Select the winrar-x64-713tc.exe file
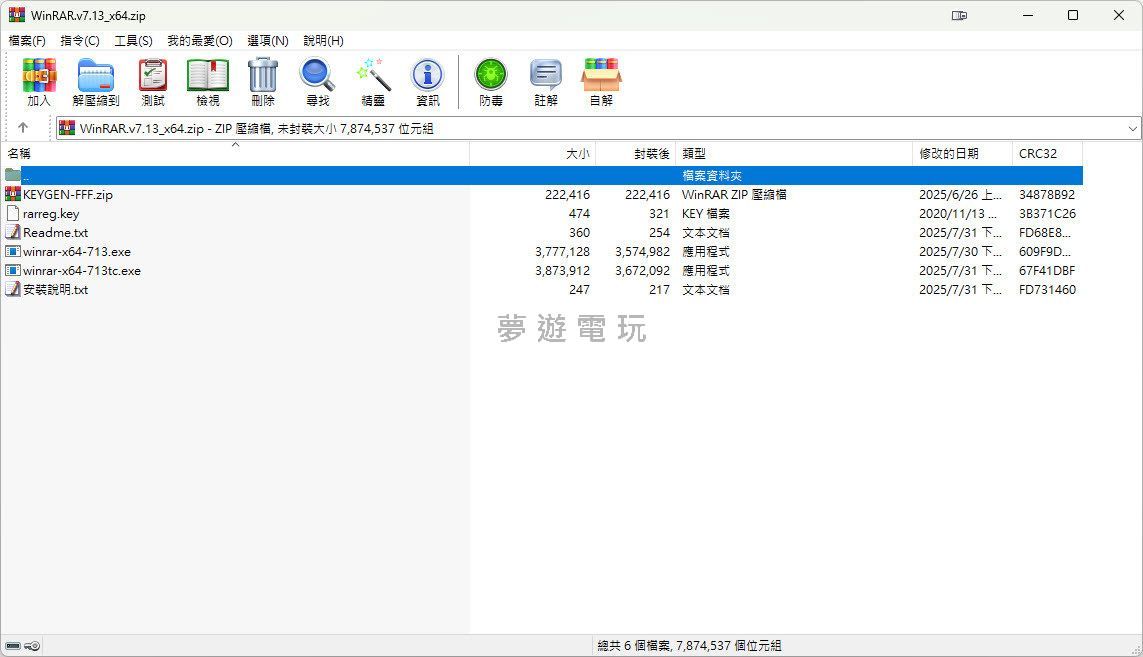 82,271
